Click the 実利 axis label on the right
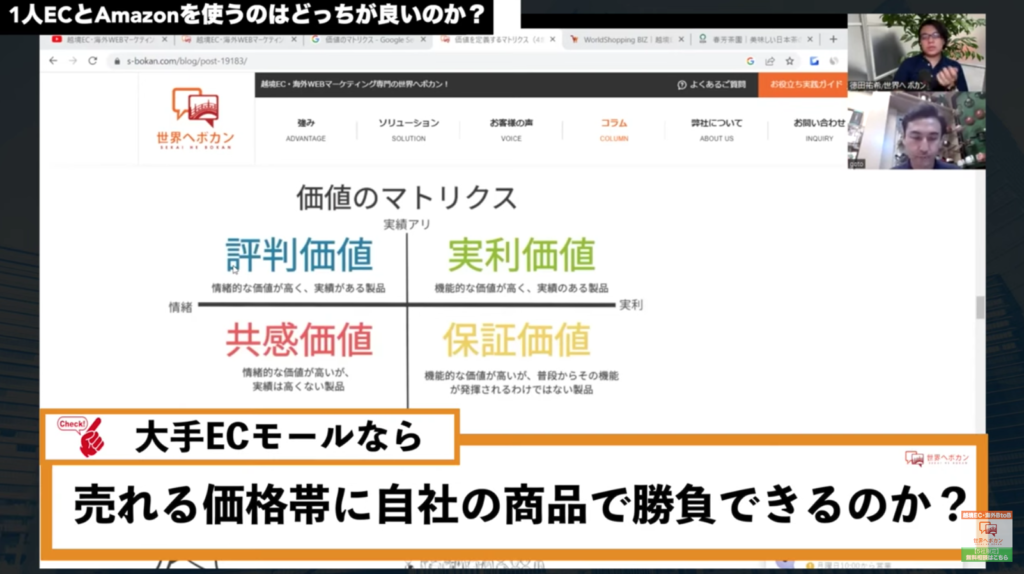Viewport: 1024px width, 574px height. (631, 305)
